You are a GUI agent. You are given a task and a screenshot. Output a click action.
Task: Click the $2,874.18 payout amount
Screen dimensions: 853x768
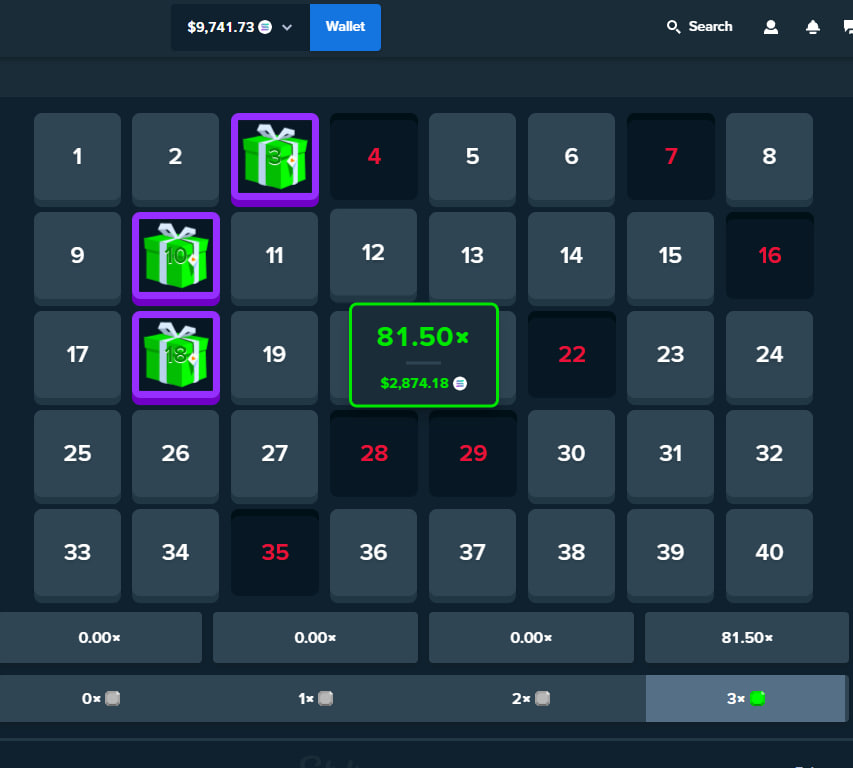(415, 383)
